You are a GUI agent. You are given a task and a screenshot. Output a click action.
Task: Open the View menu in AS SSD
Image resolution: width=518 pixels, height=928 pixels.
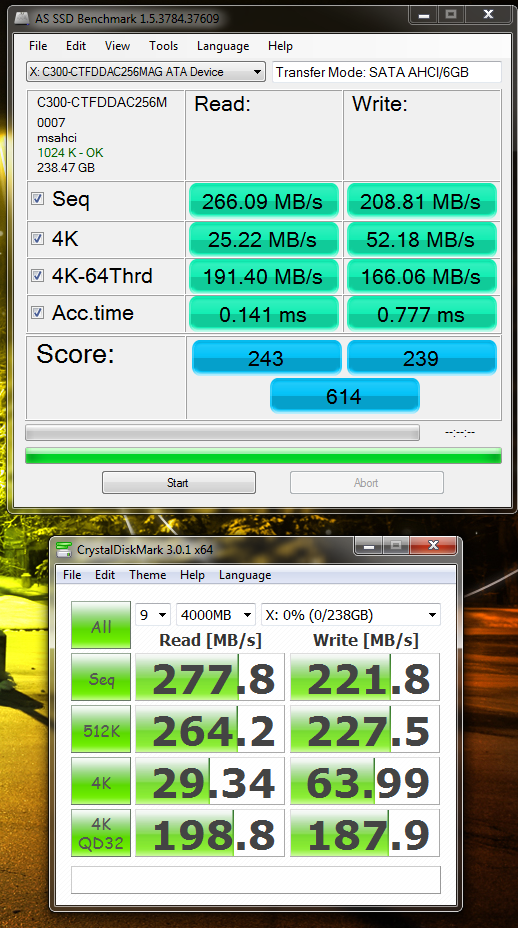pyautogui.click(x=117, y=46)
